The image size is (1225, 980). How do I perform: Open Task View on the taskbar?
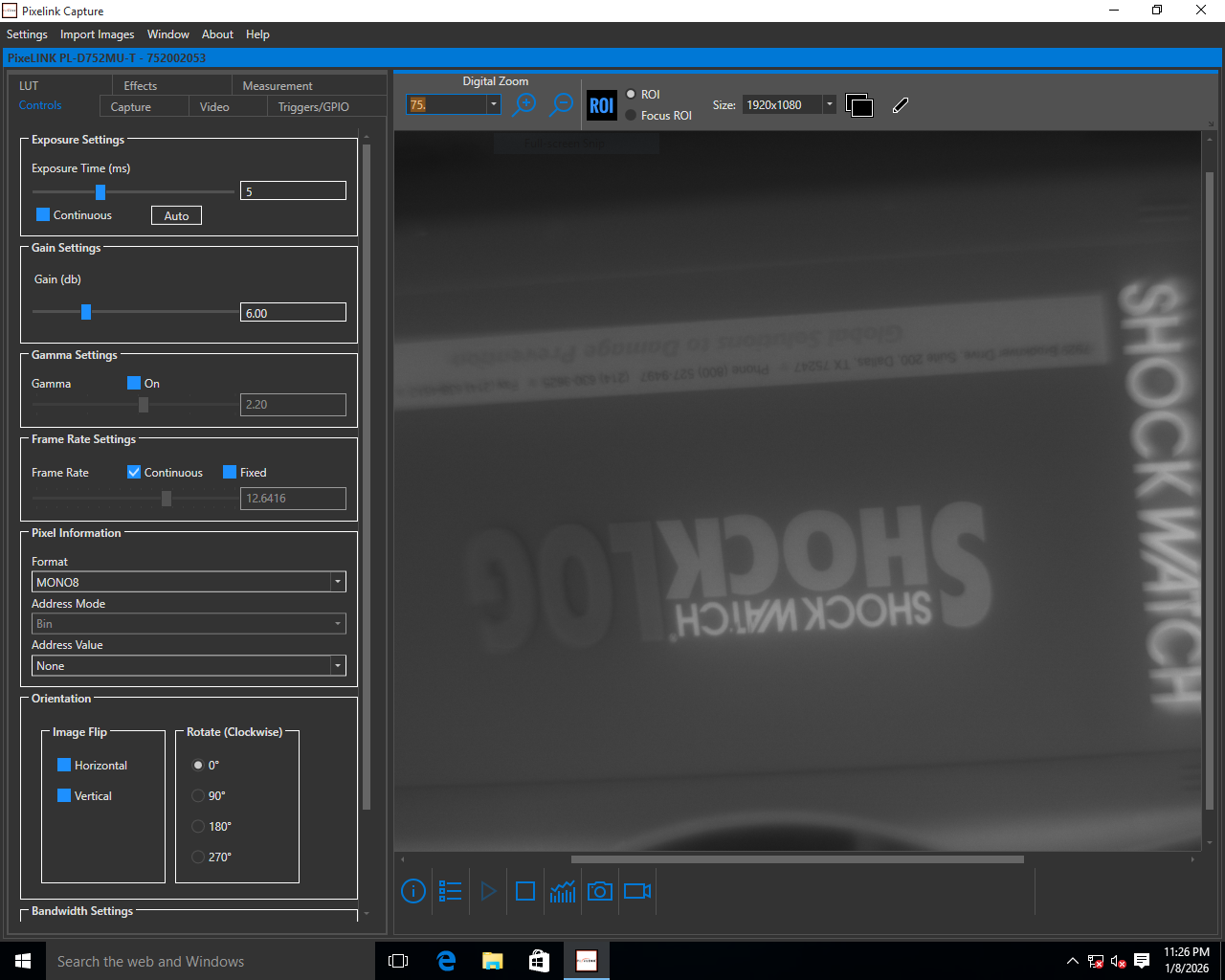coord(398,961)
